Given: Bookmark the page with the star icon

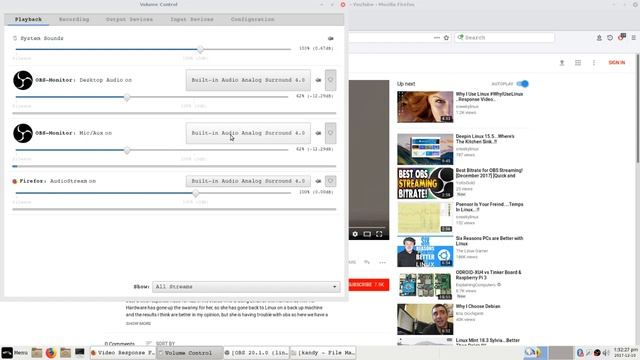Looking at the screenshot, I should [446, 38].
